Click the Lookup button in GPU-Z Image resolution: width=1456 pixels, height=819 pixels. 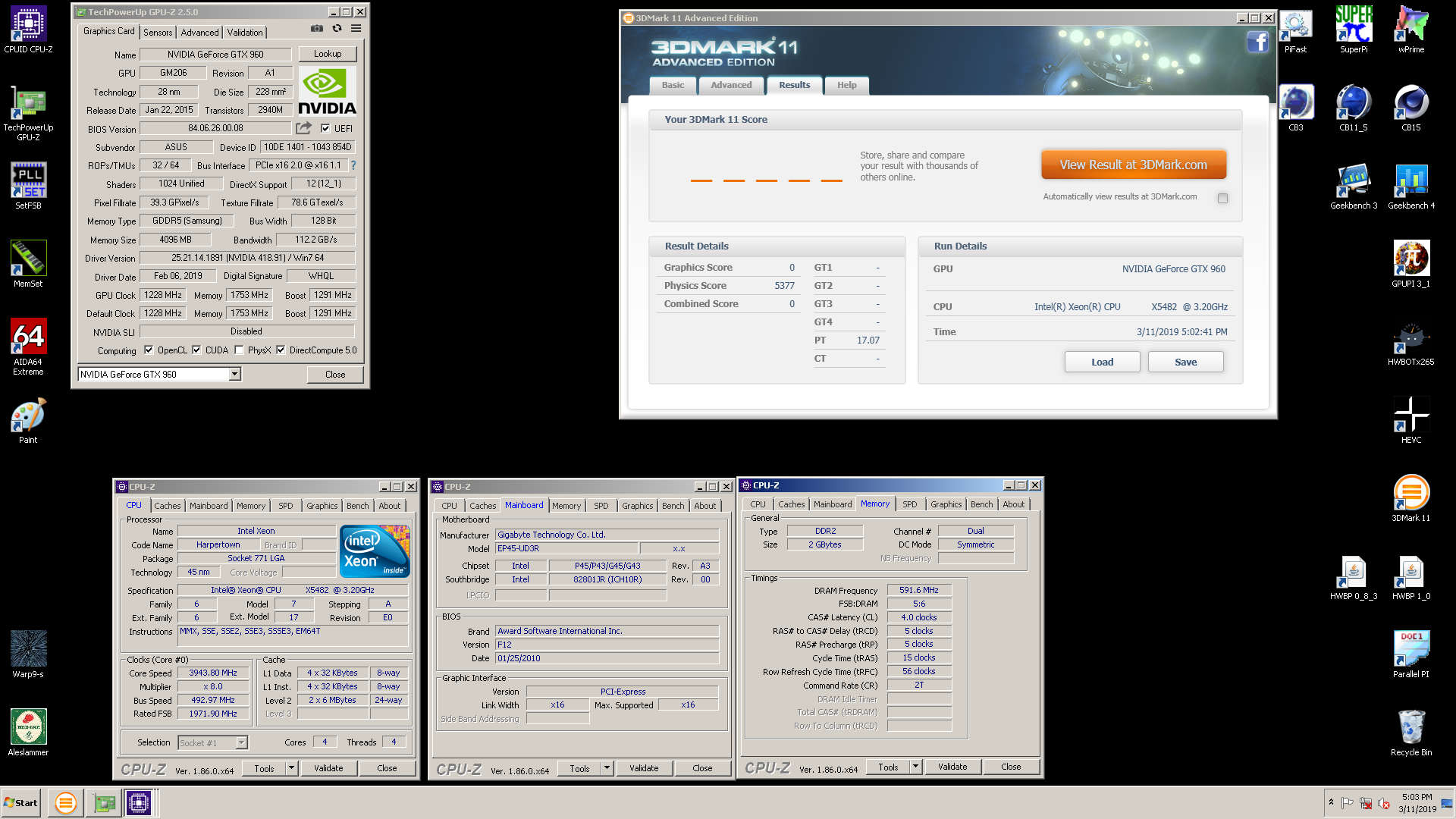coord(328,54)
